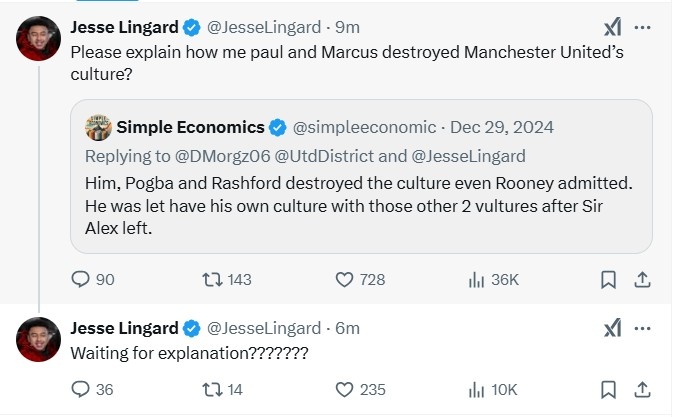The width and height of the screenshot is (679, 417).
Task: Bookmark the first Jesse Lingard tweet
Action: pyautogui.click(x=608, y=280)
